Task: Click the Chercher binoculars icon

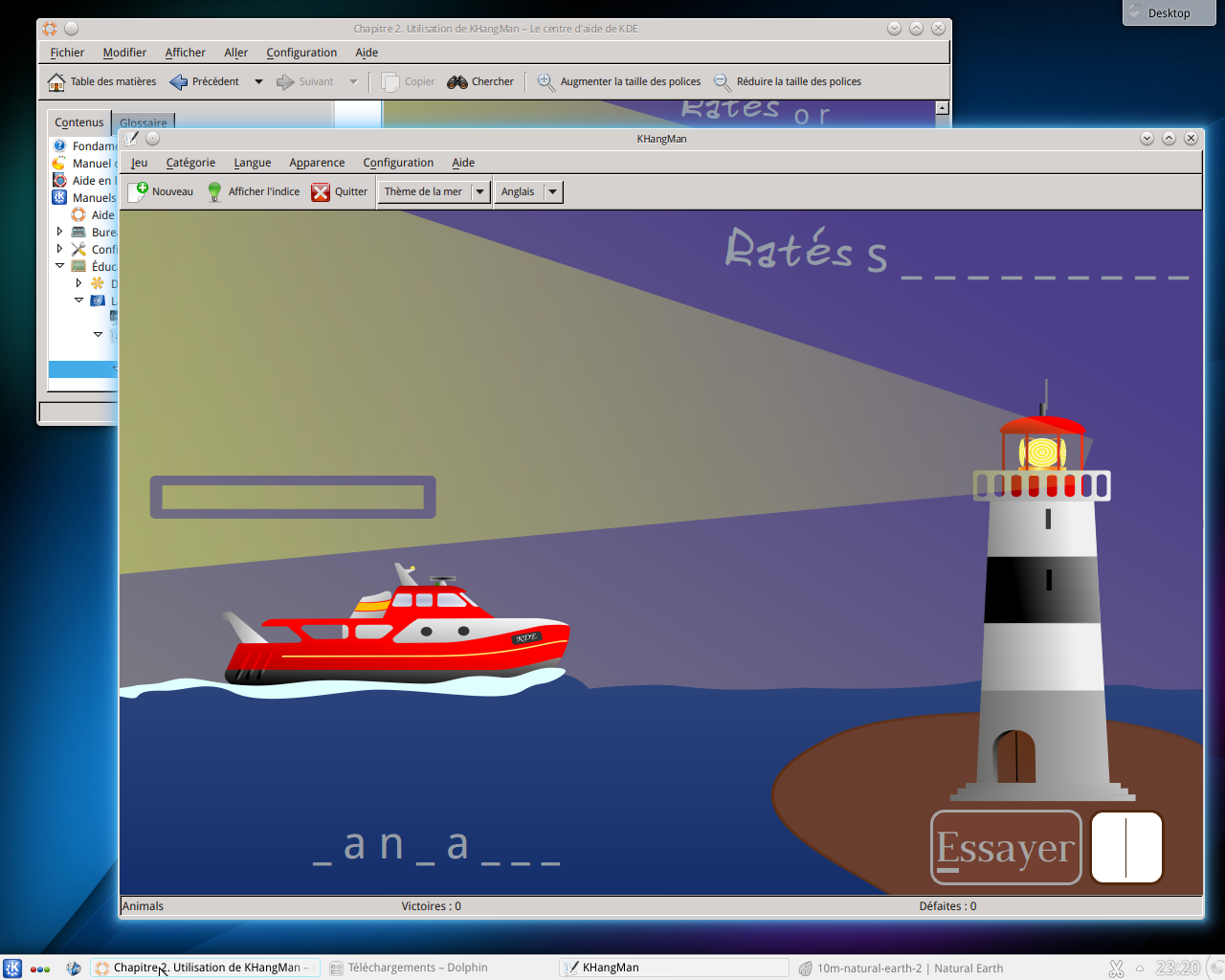Action: pyautogui.click(x=457, y=82)
